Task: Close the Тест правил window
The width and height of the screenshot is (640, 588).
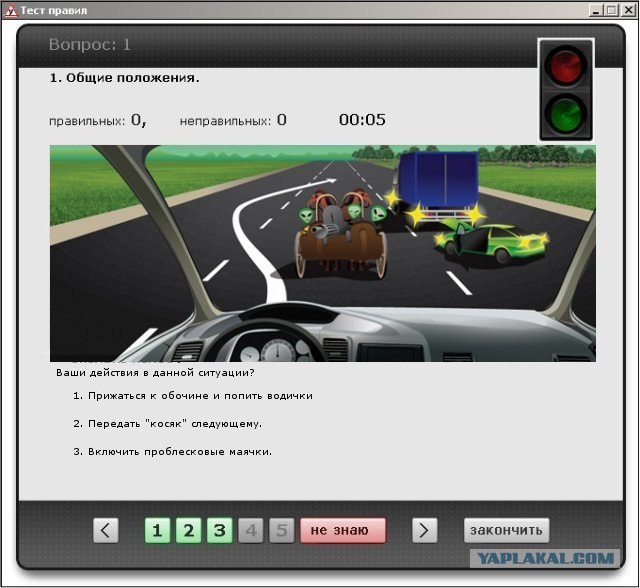Action: pyautogui.click(x=628, y=10)
